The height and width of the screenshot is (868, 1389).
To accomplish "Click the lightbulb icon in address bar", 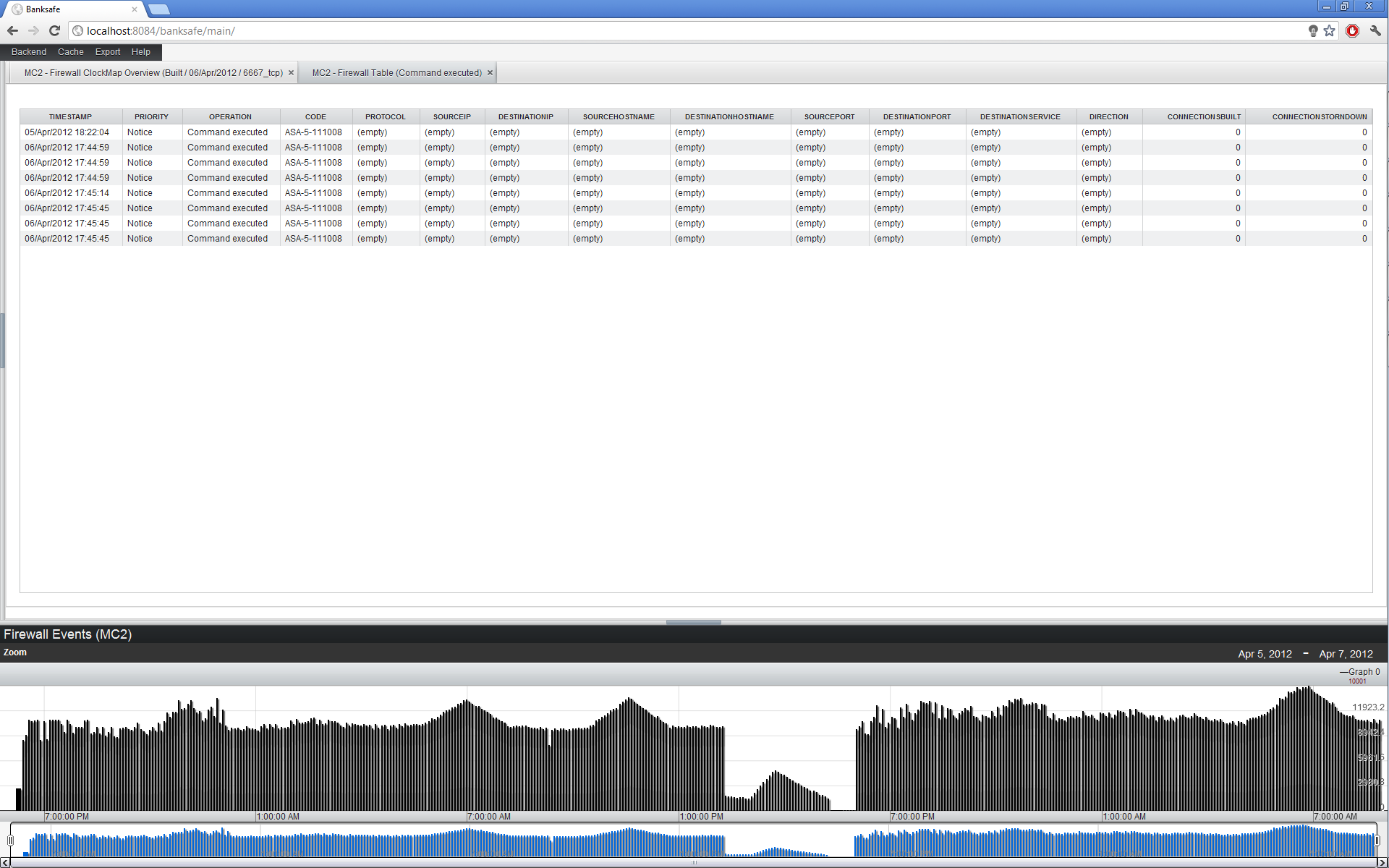I will [1313, 30].
